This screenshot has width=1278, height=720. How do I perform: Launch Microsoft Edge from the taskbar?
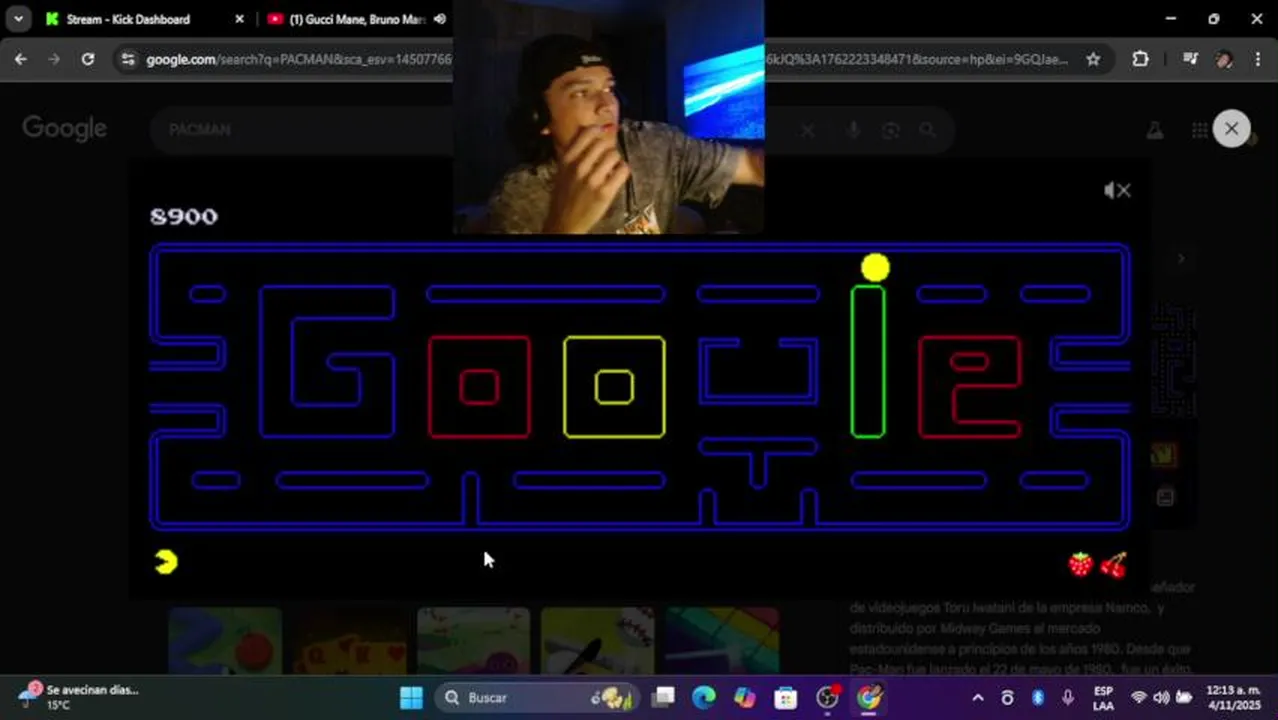point(704,697)
